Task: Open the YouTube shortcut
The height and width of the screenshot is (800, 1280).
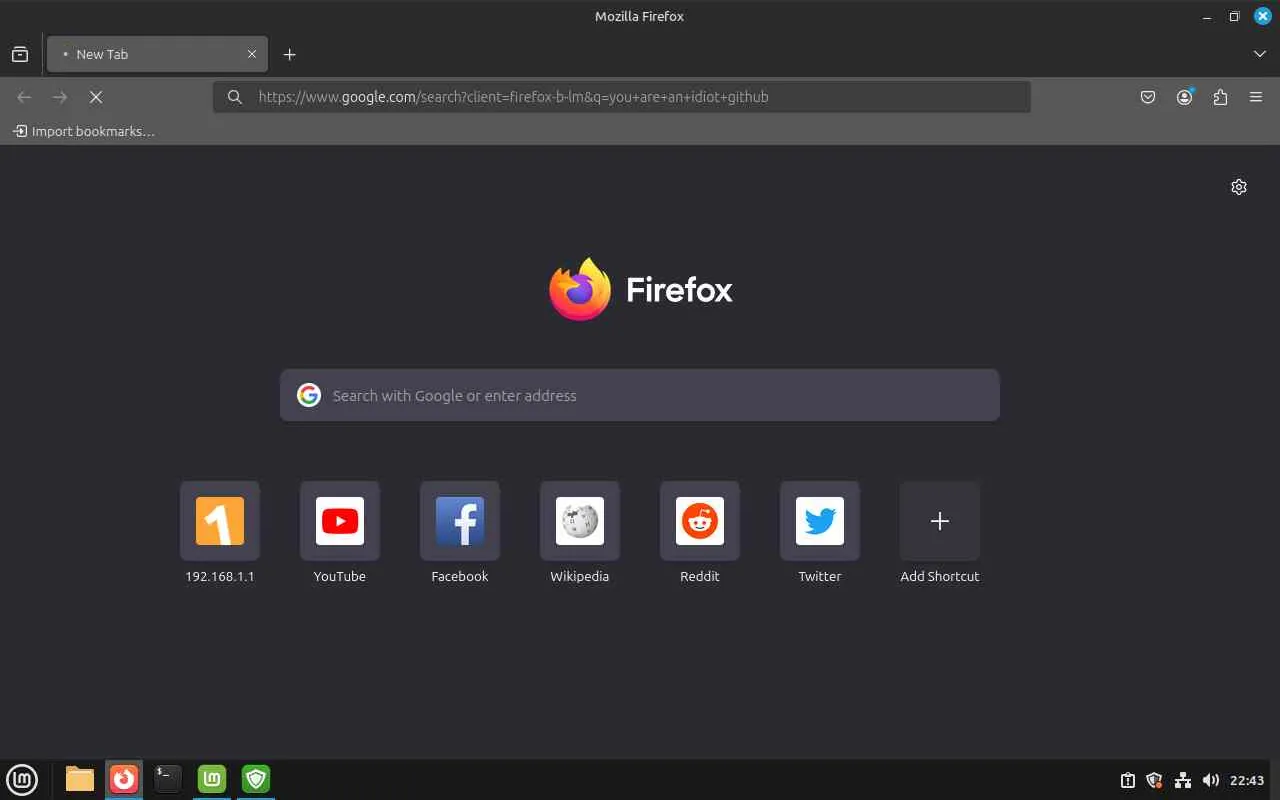Action: coord(340,532)
